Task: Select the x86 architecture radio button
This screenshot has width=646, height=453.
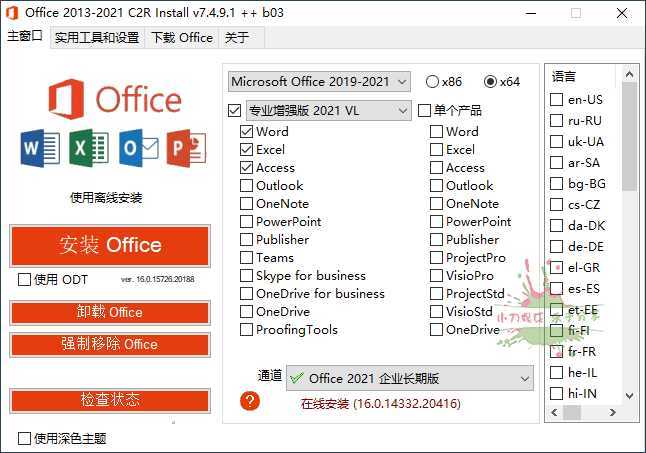Action: [x=432, y=81]
